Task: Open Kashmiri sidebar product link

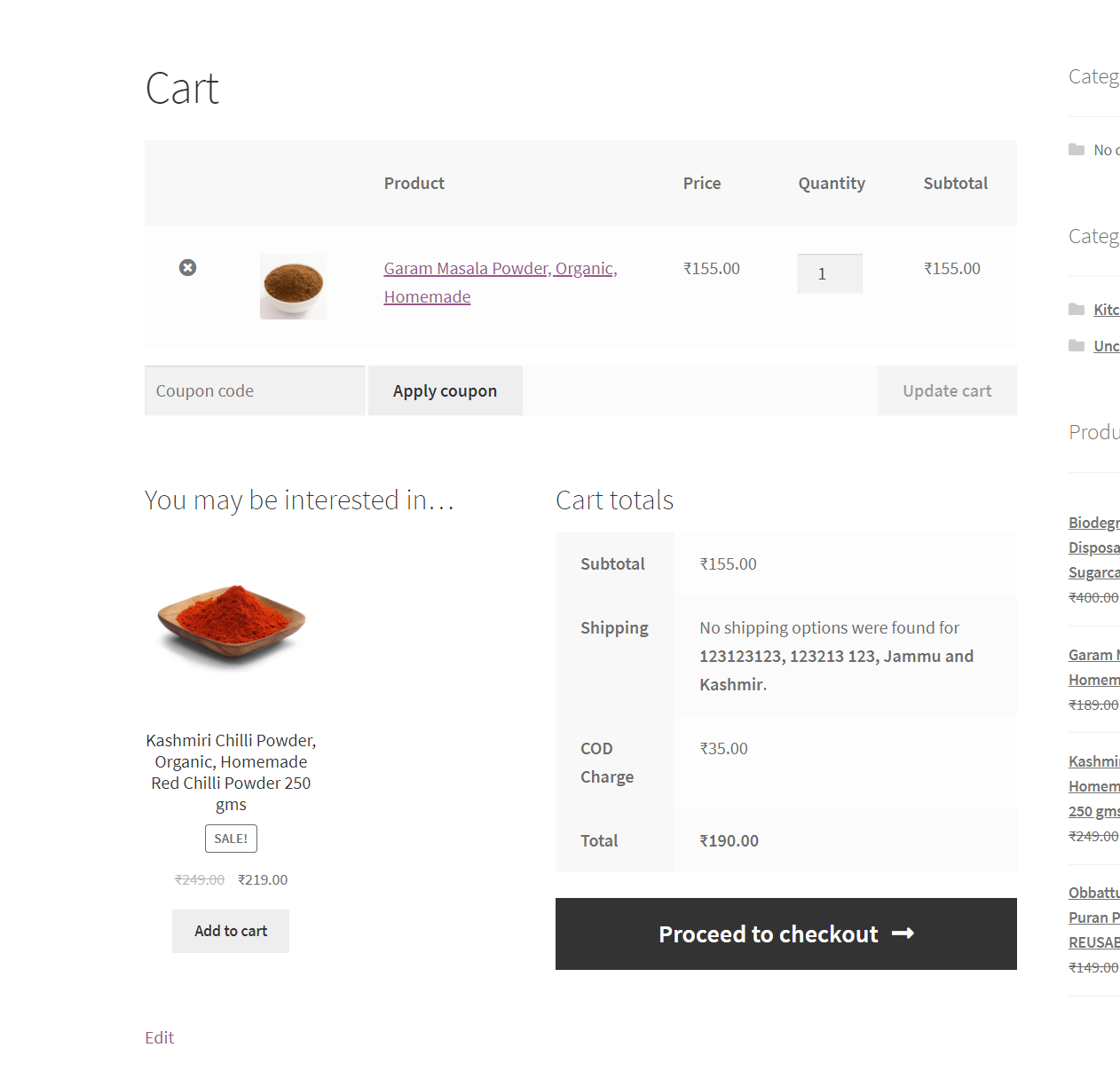Action: [x=1094, y=786]
